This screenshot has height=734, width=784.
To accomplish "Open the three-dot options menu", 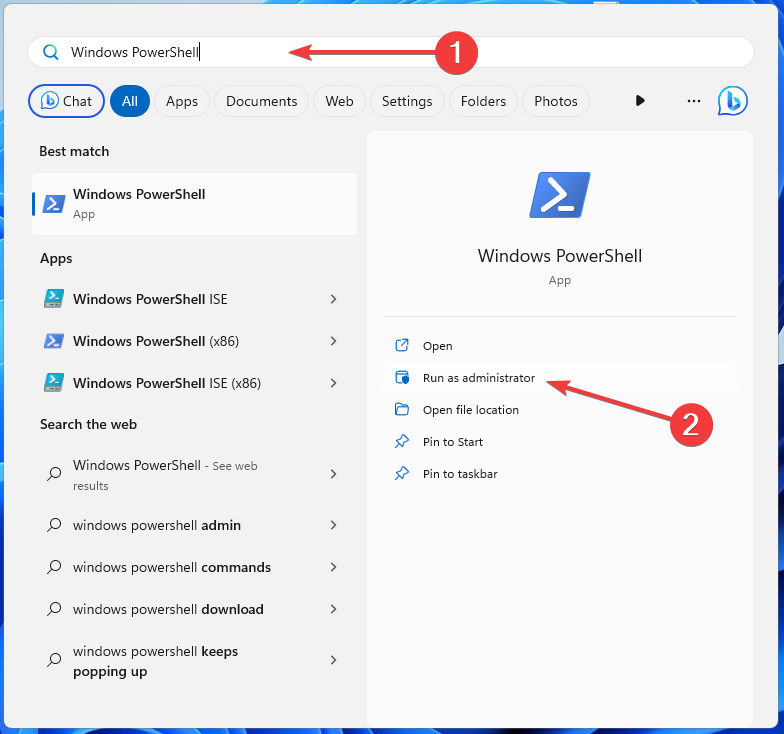I will click(x=694, y=101).
